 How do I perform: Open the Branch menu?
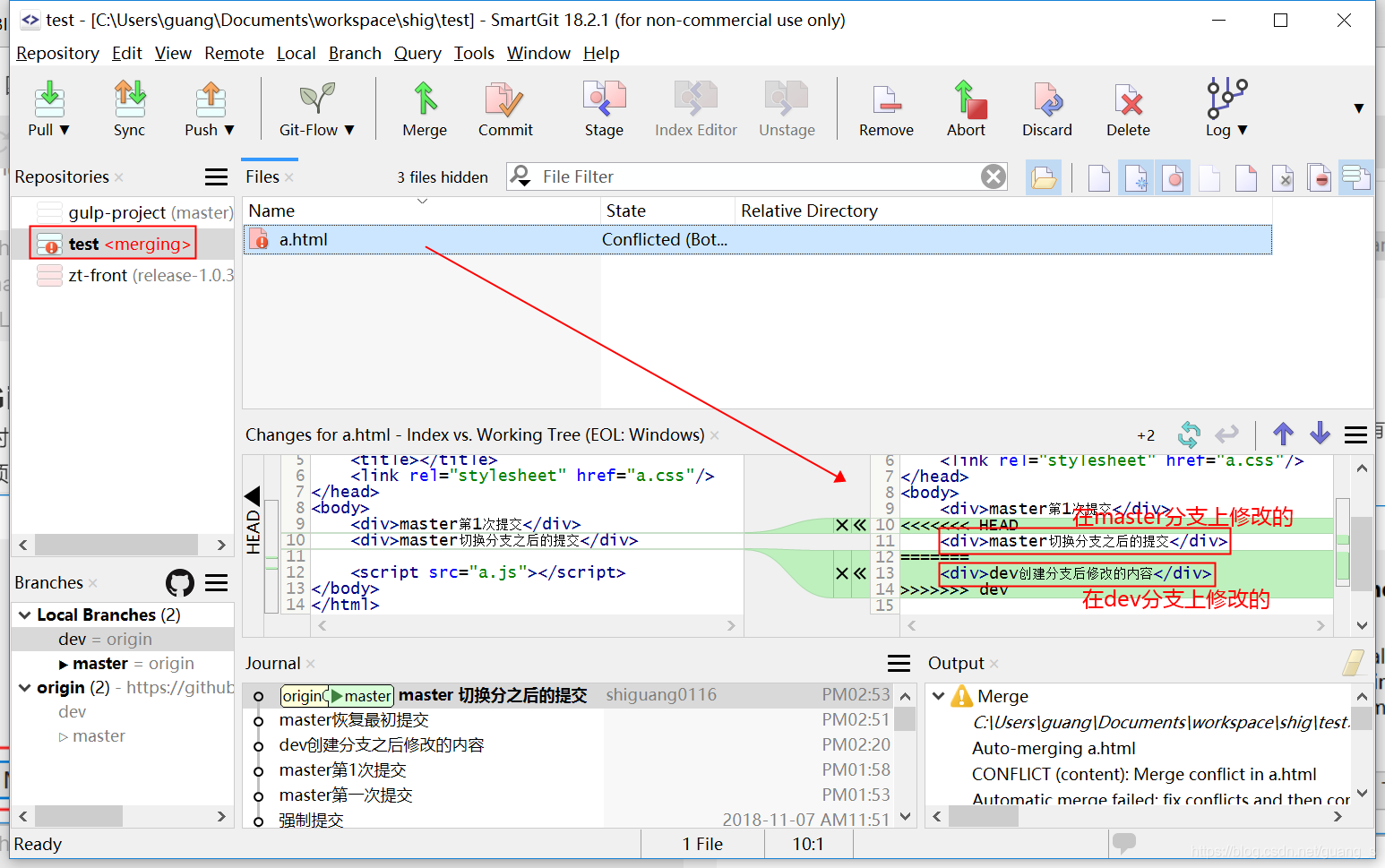coord(355,53)
